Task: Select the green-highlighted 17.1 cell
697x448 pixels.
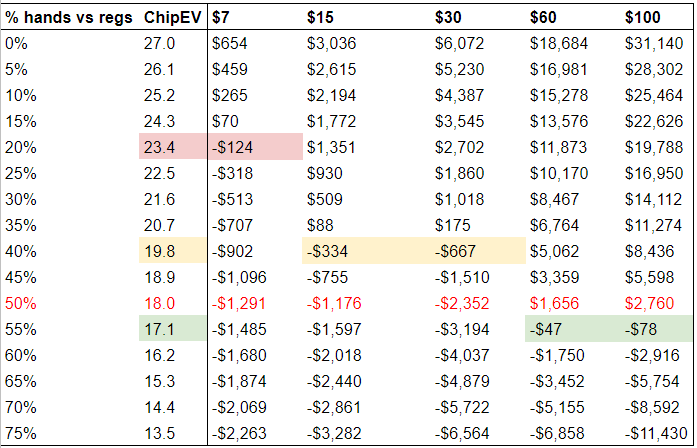Action: click(173, 329)
